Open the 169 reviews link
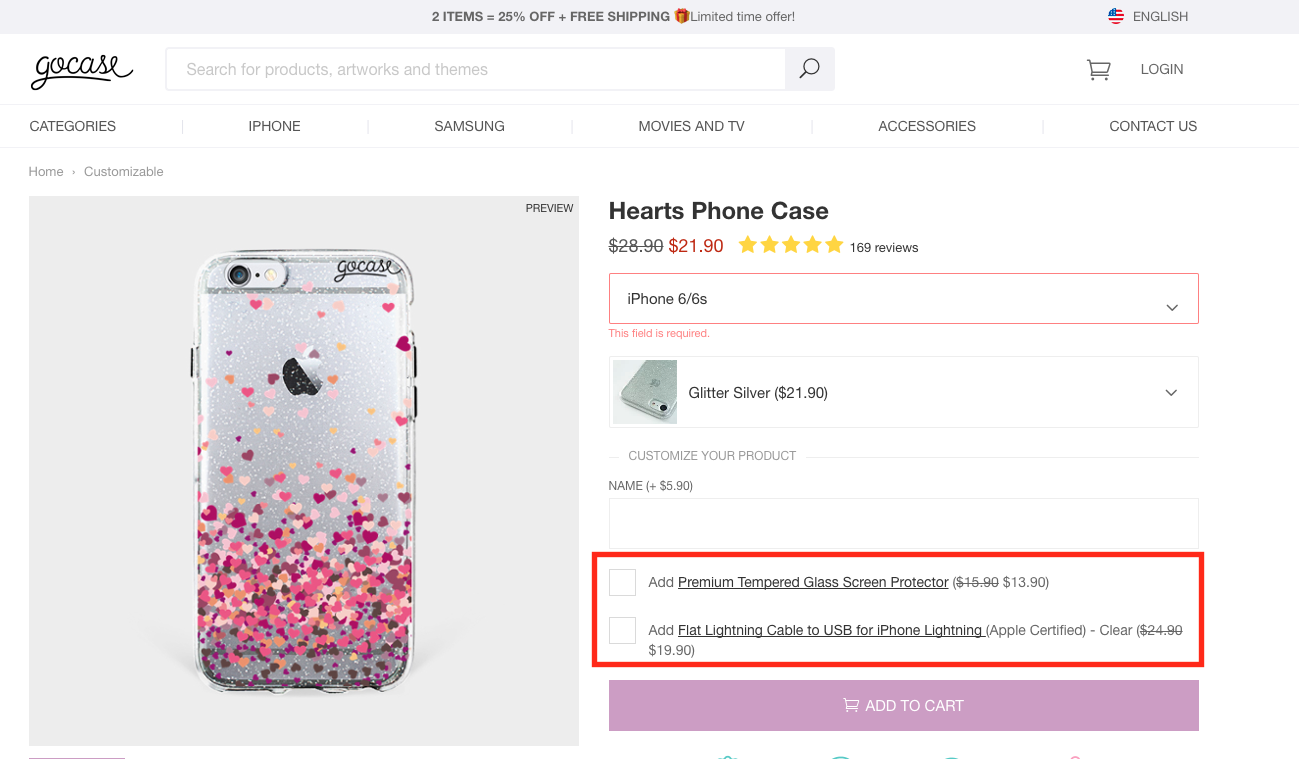 [883, 247]
